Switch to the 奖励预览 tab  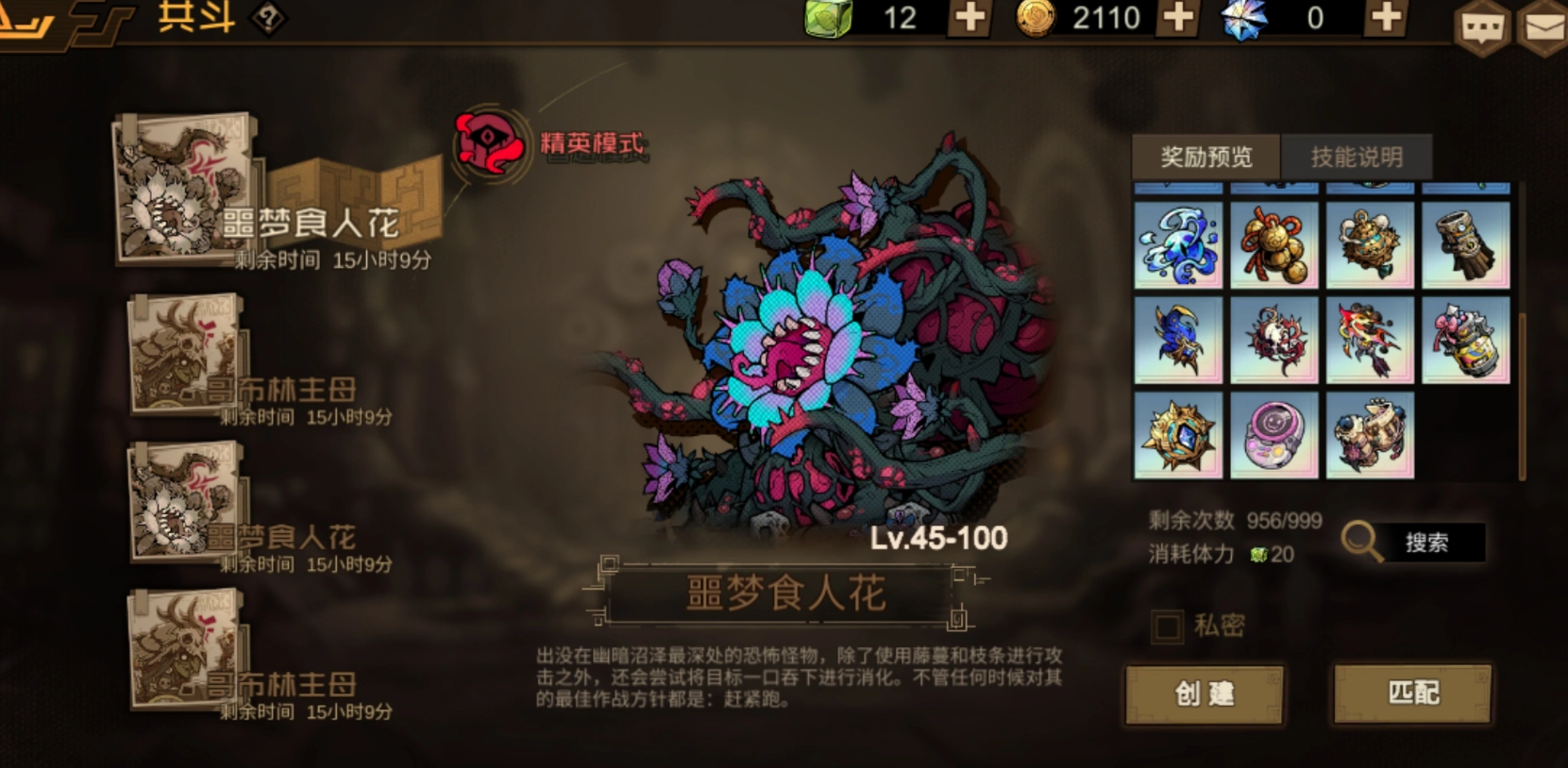tap(1206, 157)
